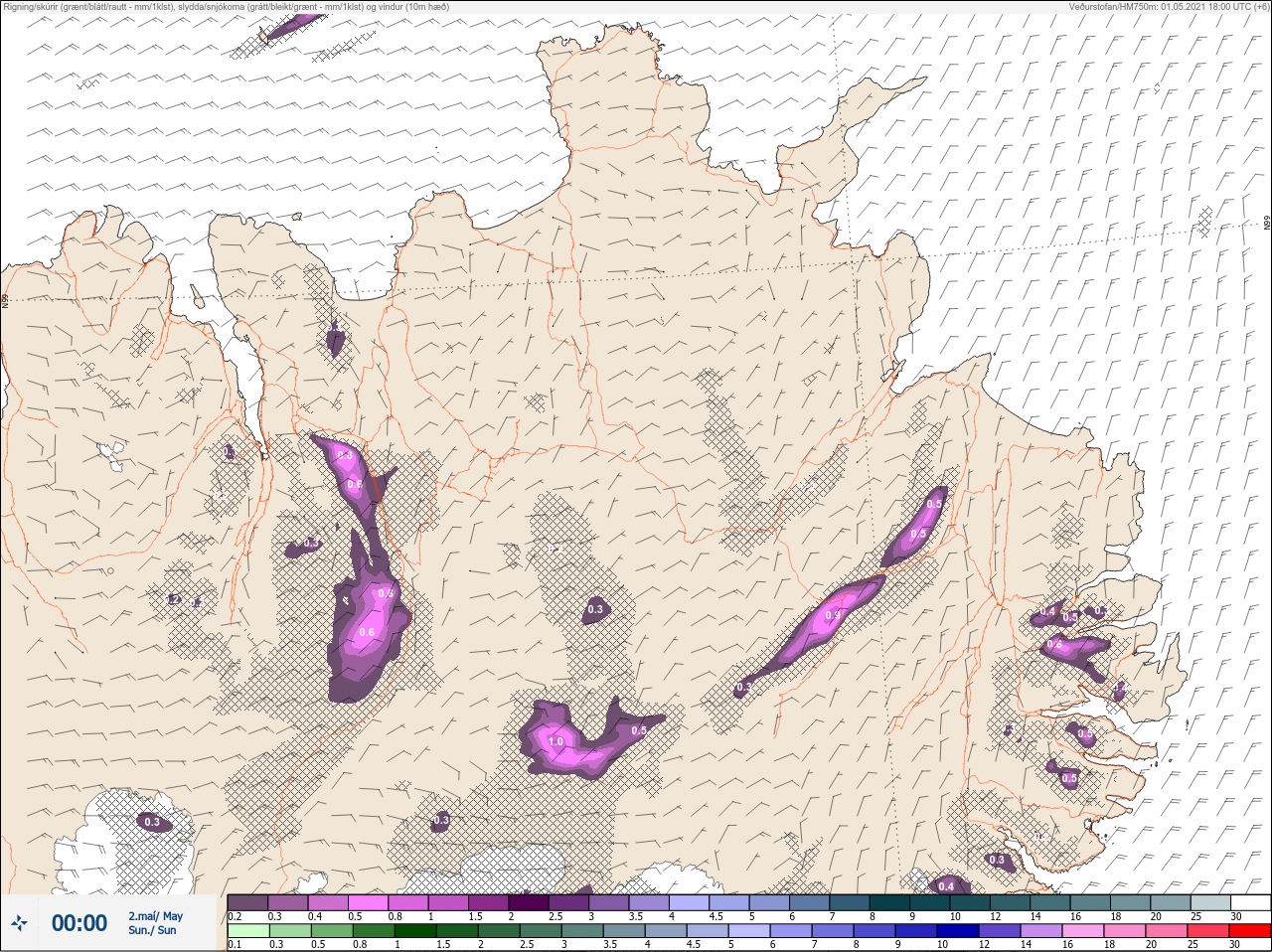The width and height of the screenshot is (1272, 952).
Task: Click upper legend swatch between 4 and 4.5
Action: 690,902
